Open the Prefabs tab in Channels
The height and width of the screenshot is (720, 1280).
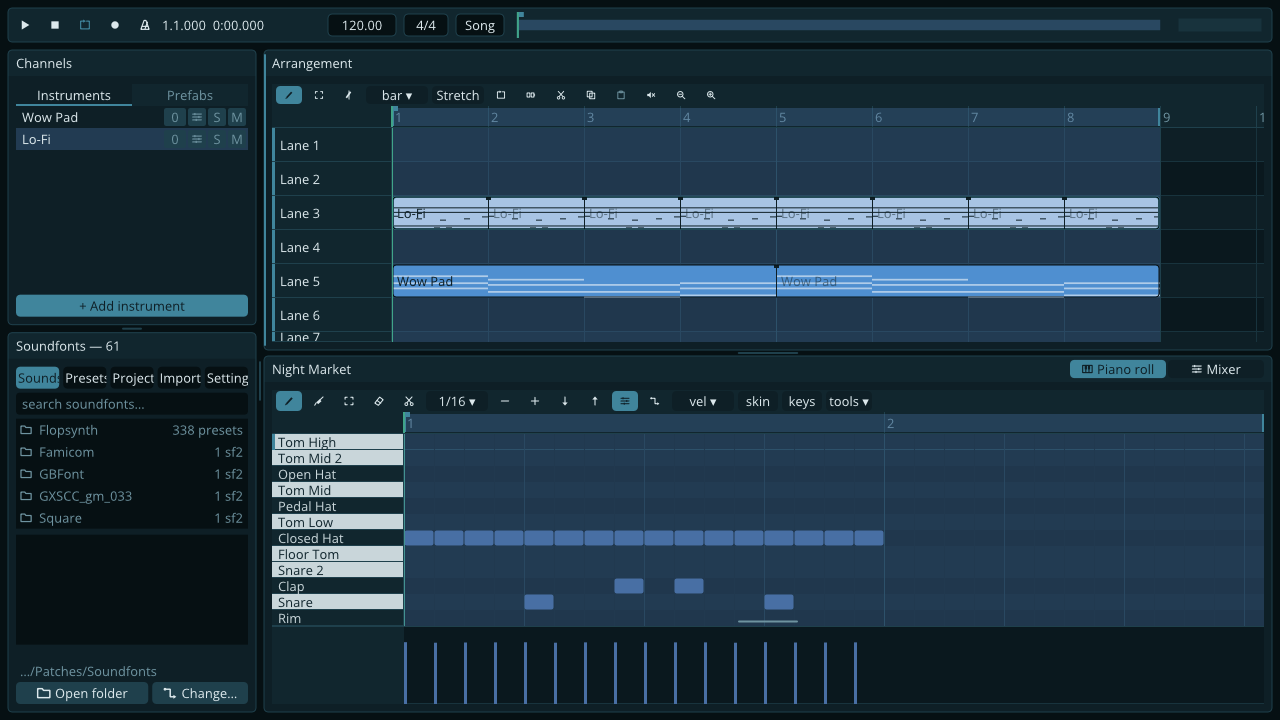point(190,95)
